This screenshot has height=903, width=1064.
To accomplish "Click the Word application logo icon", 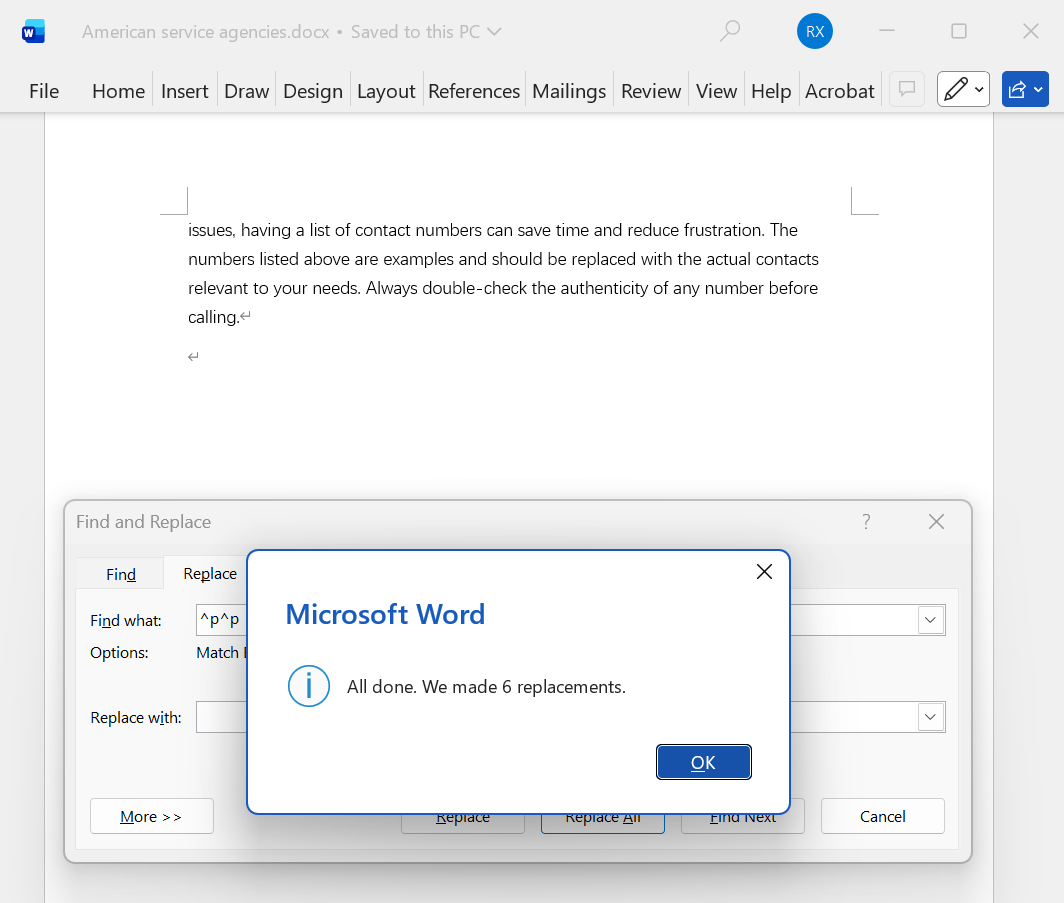I will point(33,31).
